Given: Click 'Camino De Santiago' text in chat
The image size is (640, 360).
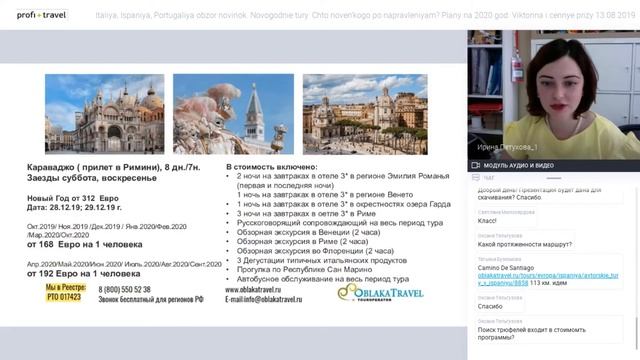Looking at the screenshot, I should tap(506, 268).
